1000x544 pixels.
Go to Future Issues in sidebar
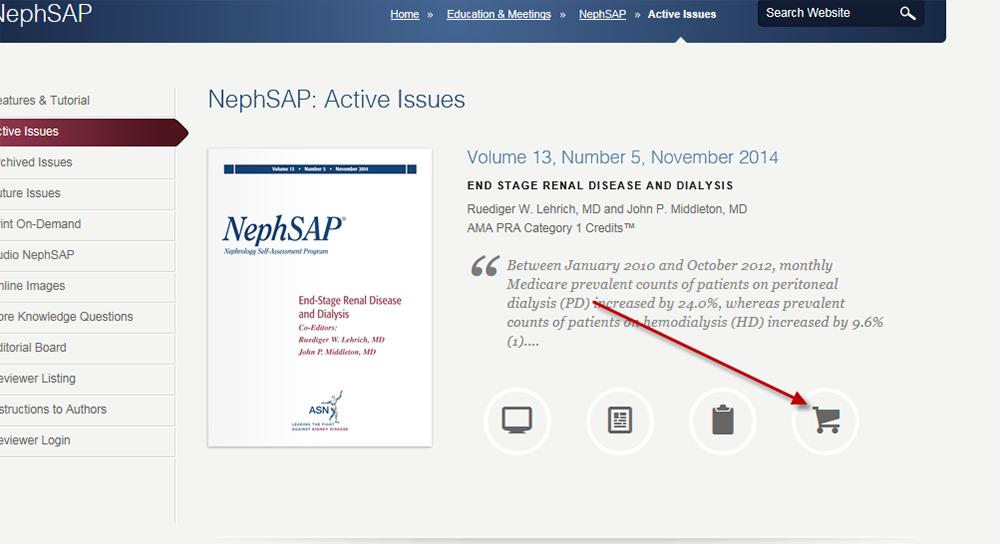pyautogui.click(x=31, y=194)
